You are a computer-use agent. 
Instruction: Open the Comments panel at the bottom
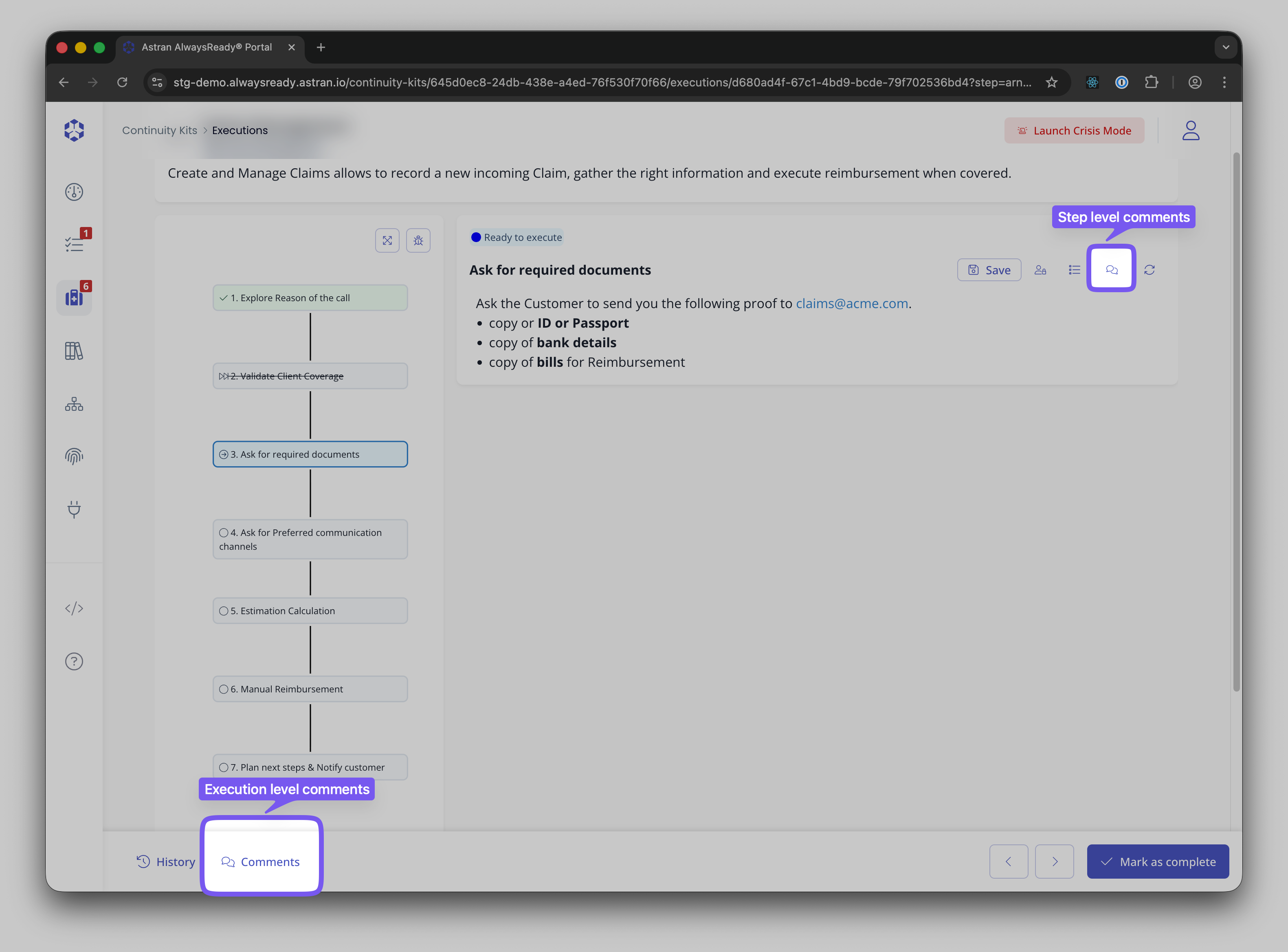(262, 862)
